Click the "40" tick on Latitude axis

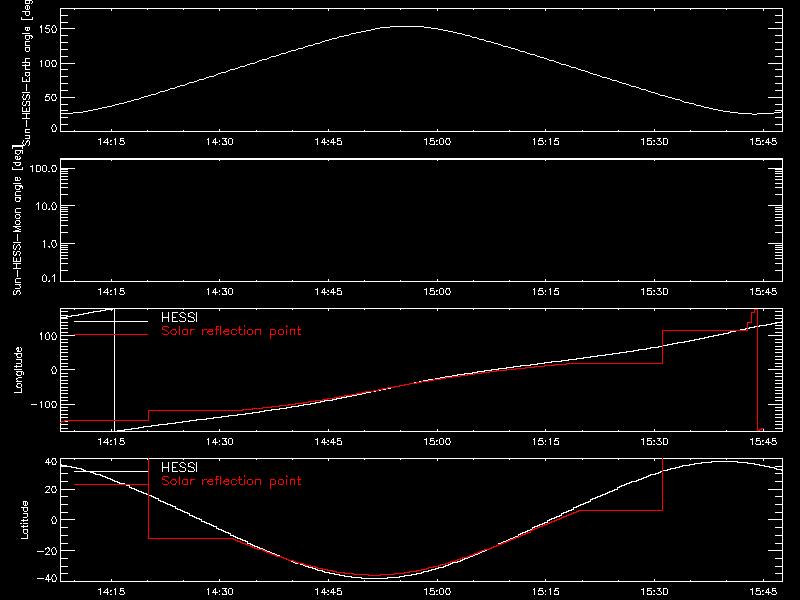pyautogui.click(x=51, y=462)
